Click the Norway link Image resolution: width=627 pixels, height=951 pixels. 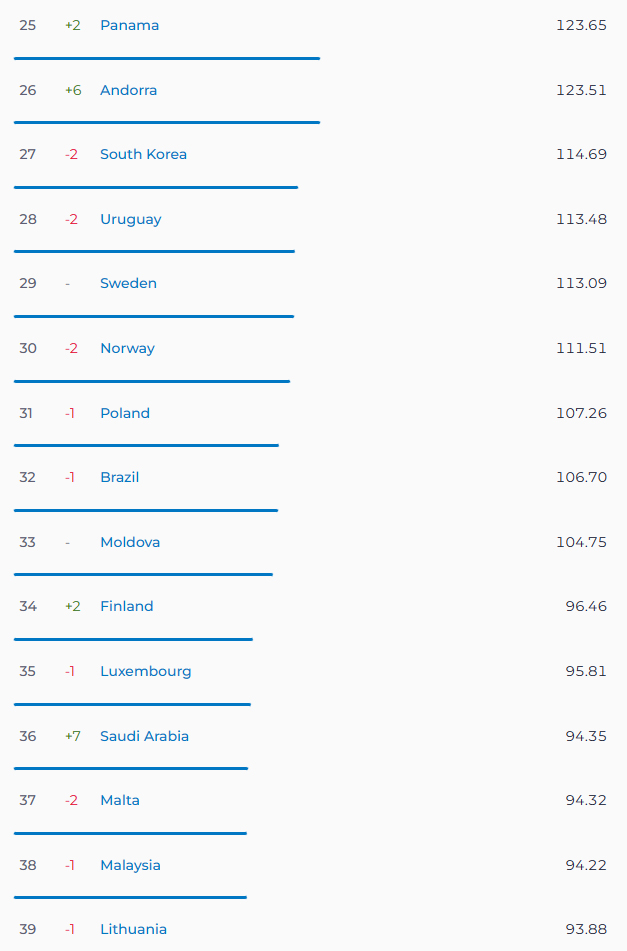[x=127, y=349]
